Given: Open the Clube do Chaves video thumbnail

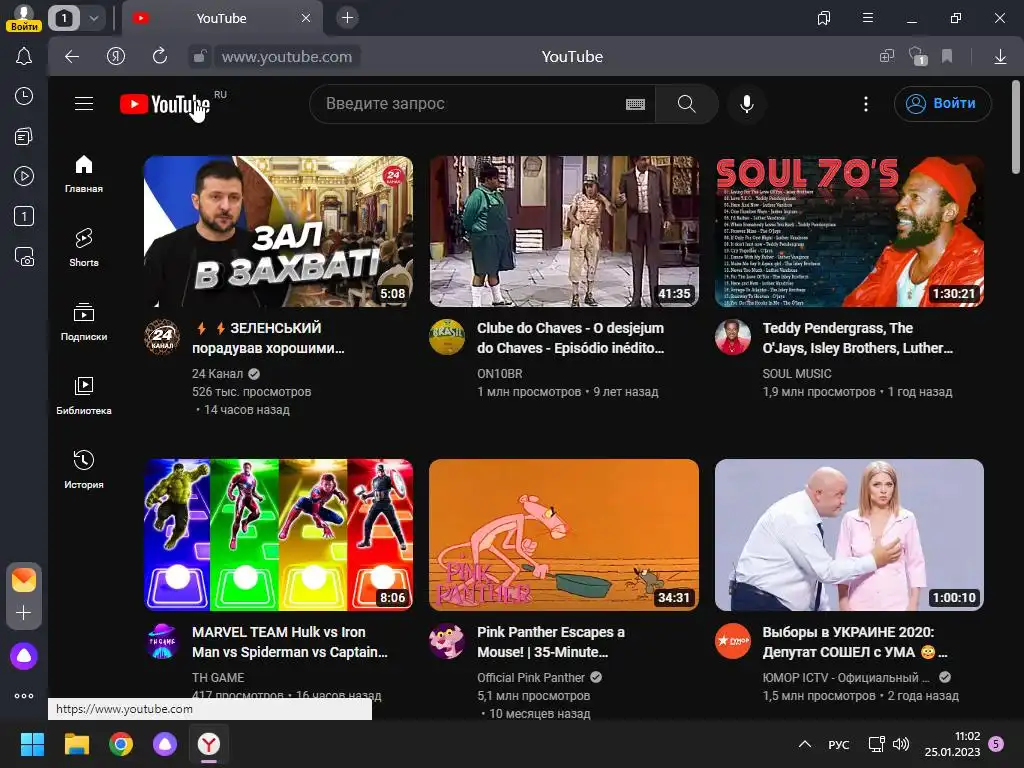Looking at the screenshot, I should coord(564,231).
